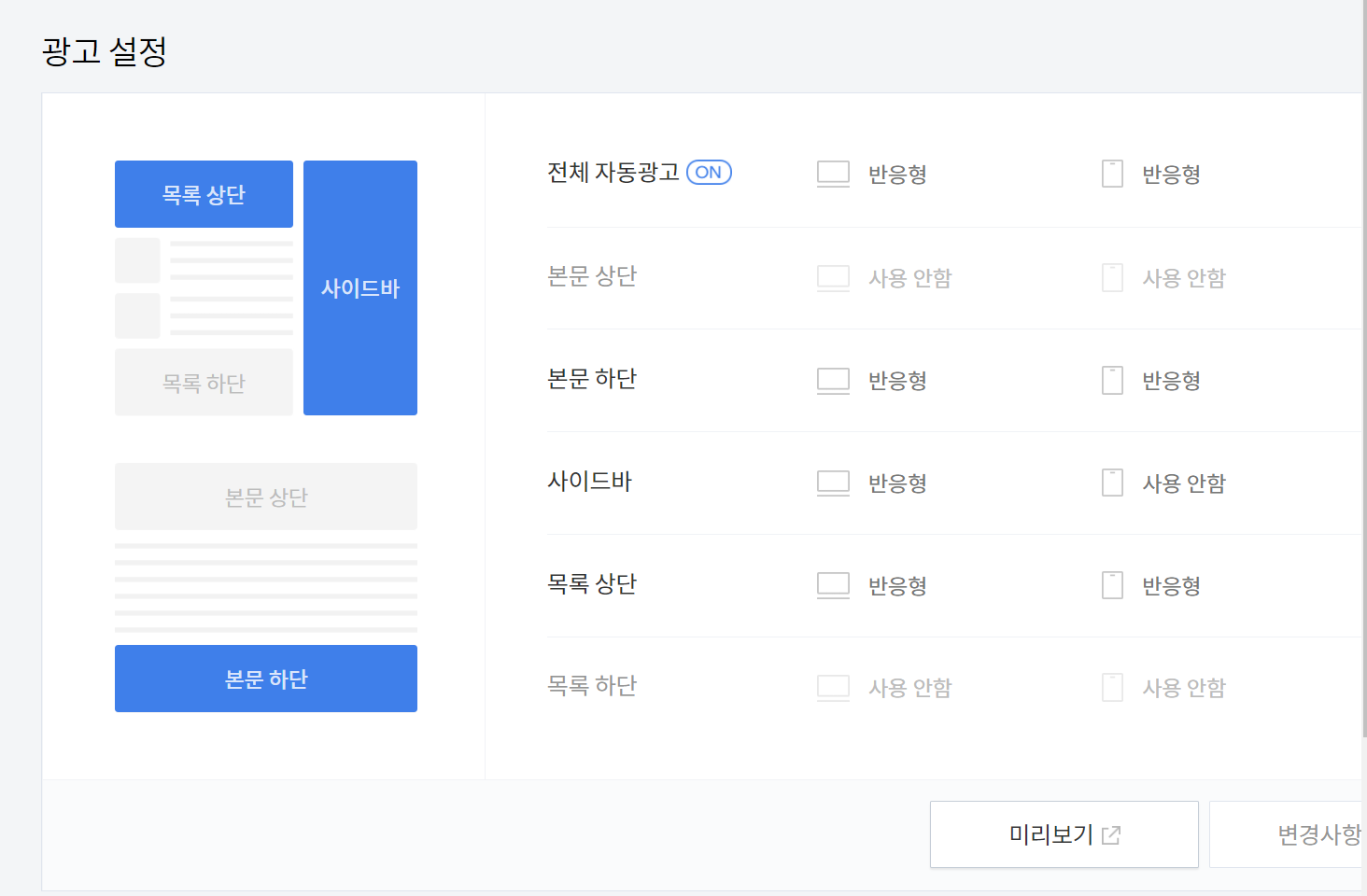Click the mobile icon in 본문 상단 row
1367x896 pixels.
(x=1112, y=277)
